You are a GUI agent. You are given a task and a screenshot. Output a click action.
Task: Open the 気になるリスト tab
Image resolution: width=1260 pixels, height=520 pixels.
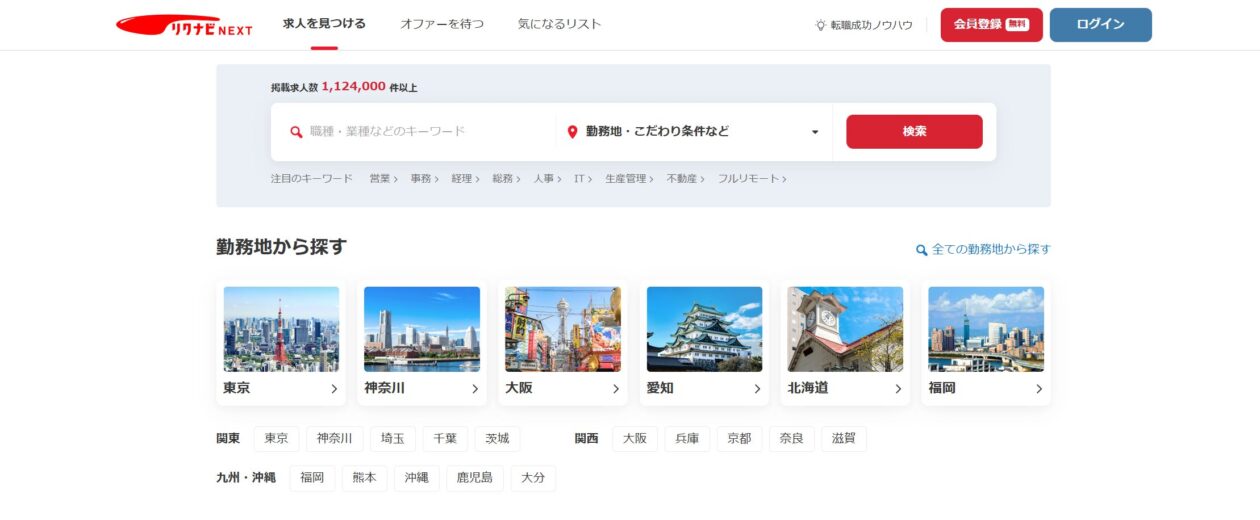coord(560,24)
